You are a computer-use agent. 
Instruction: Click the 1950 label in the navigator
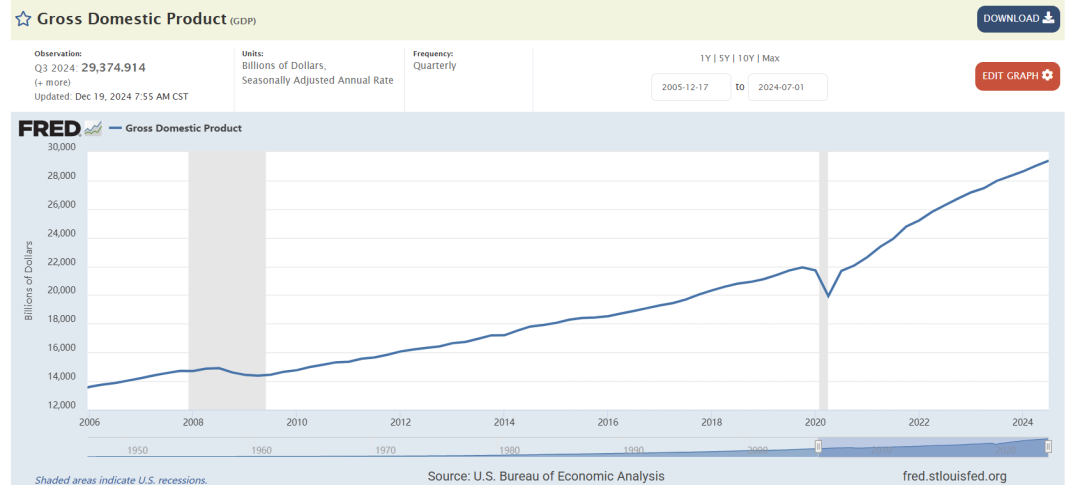tap(138, 451)
